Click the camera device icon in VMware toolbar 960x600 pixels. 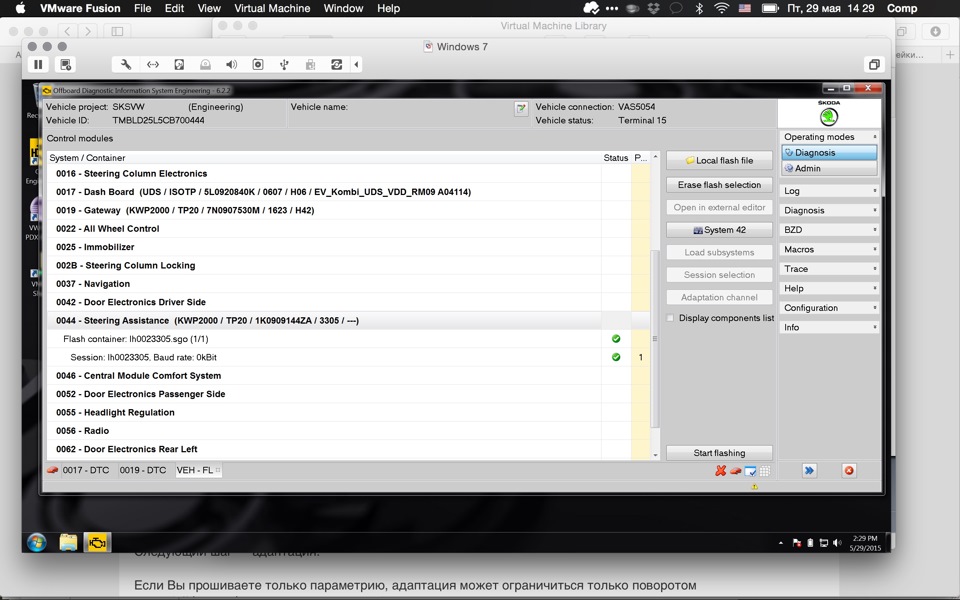pos(258,64)
